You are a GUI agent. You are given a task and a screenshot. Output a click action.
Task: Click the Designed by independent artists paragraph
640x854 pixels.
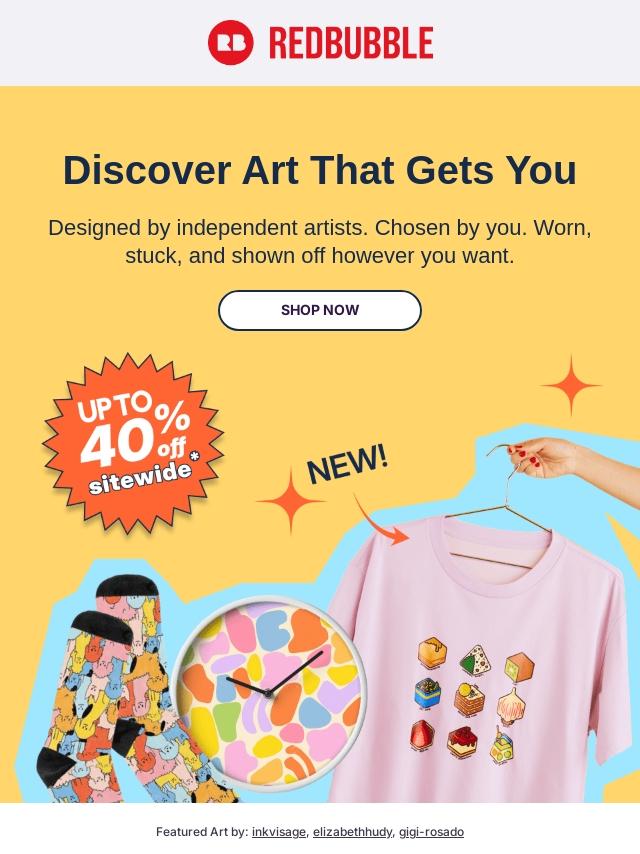(x=320, y=241)
